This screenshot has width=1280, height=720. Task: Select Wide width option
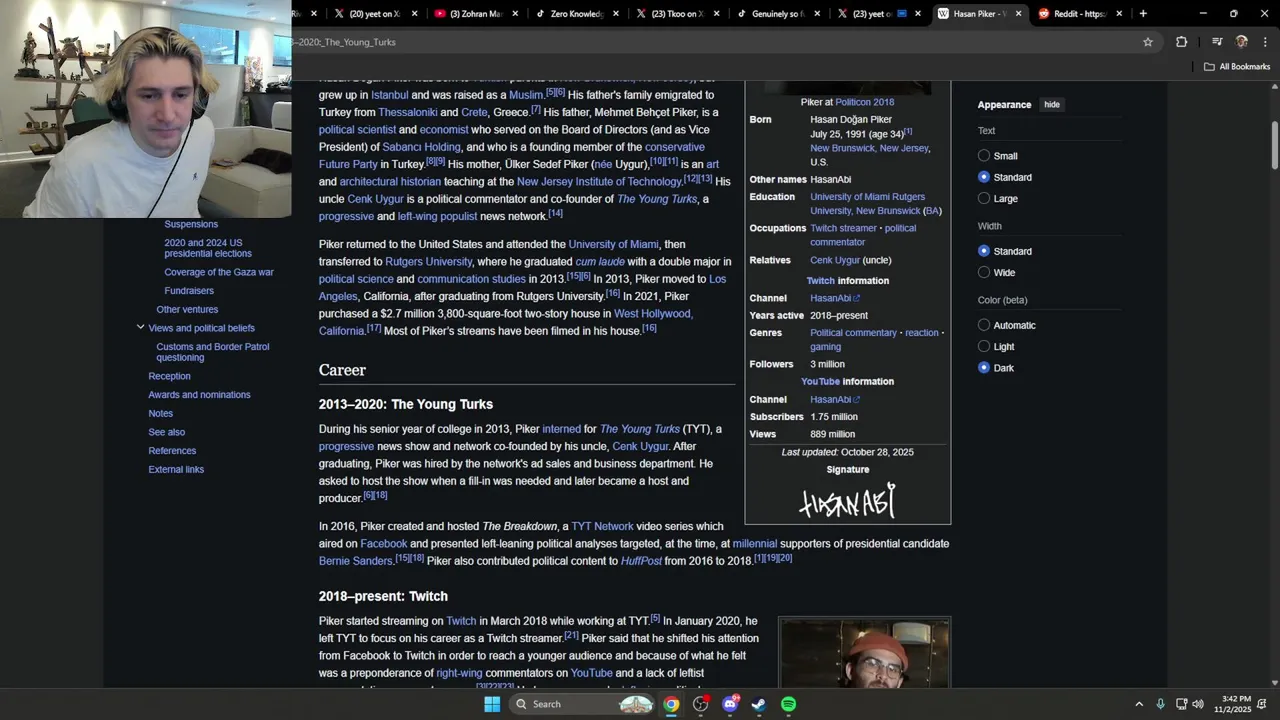coord(984,272)
